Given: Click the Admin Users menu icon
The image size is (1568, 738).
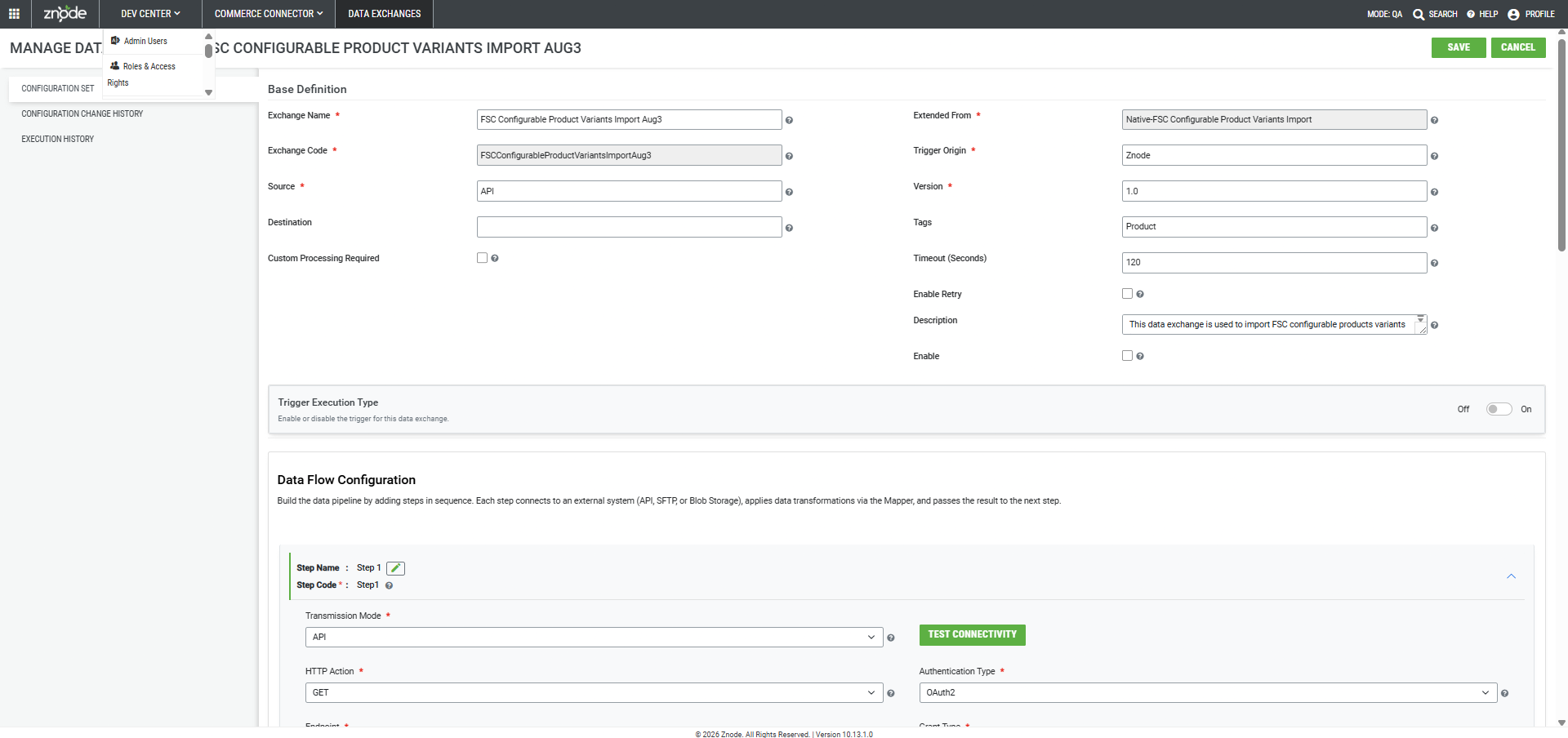Looking at the screenshot, I should [x=115, y=41].
